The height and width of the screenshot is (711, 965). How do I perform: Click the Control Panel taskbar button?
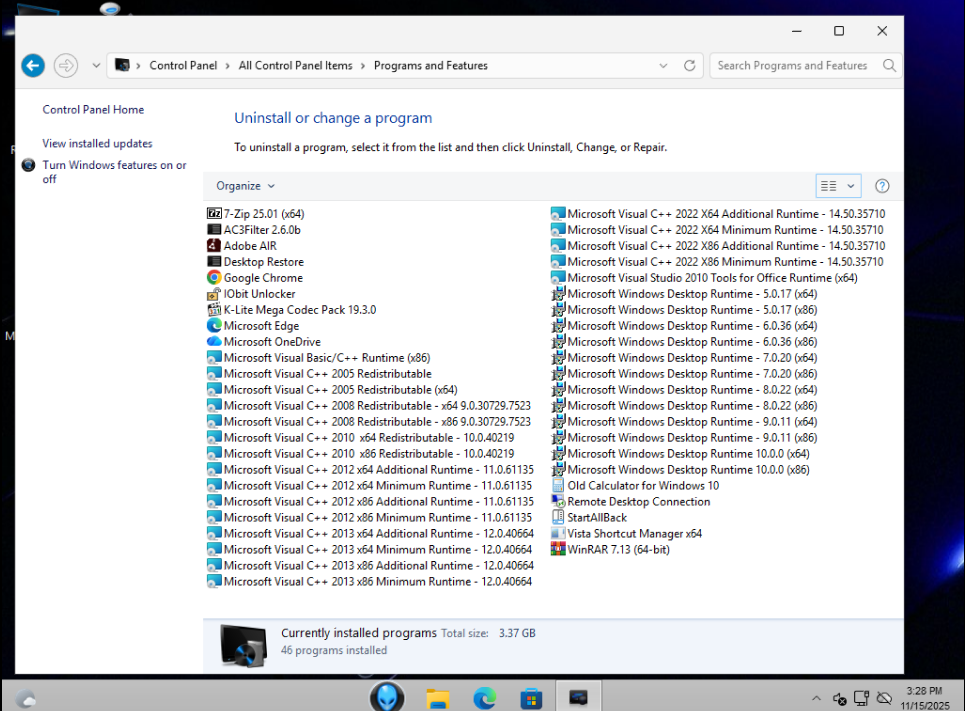pyautogui.click(x=579, y=697)
